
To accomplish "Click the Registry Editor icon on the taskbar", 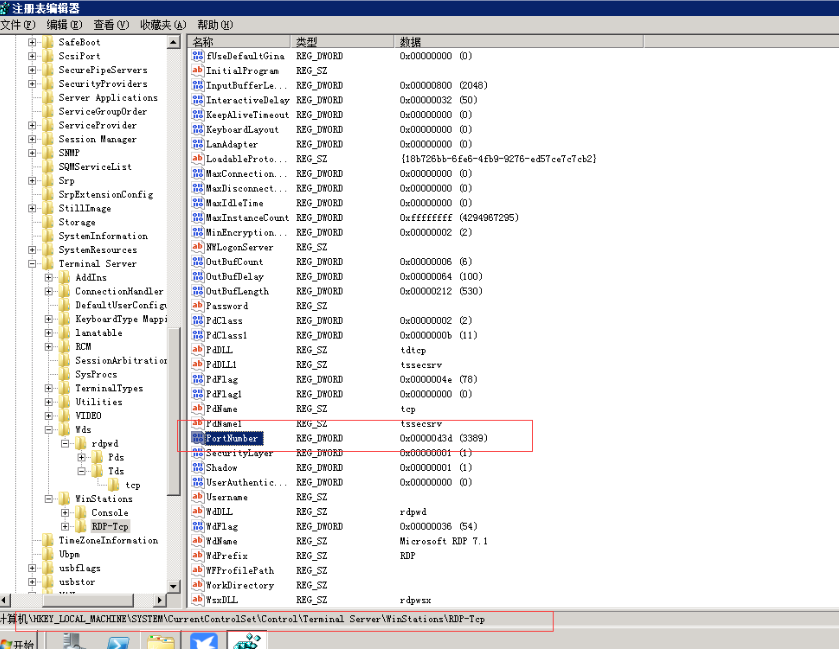I will click(x=246, y=641).
